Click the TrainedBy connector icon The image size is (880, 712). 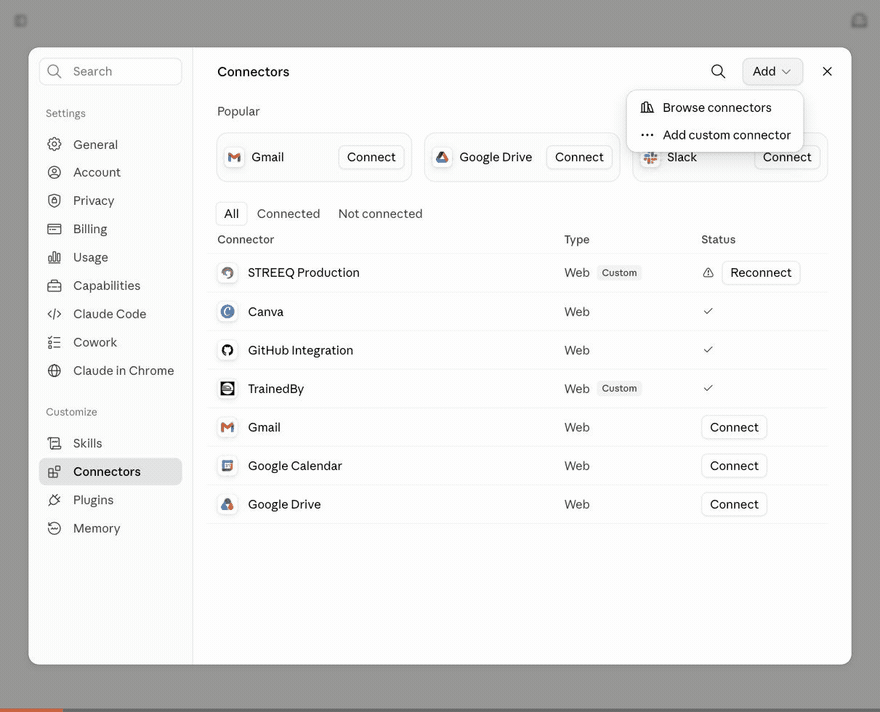coord(227,388)
